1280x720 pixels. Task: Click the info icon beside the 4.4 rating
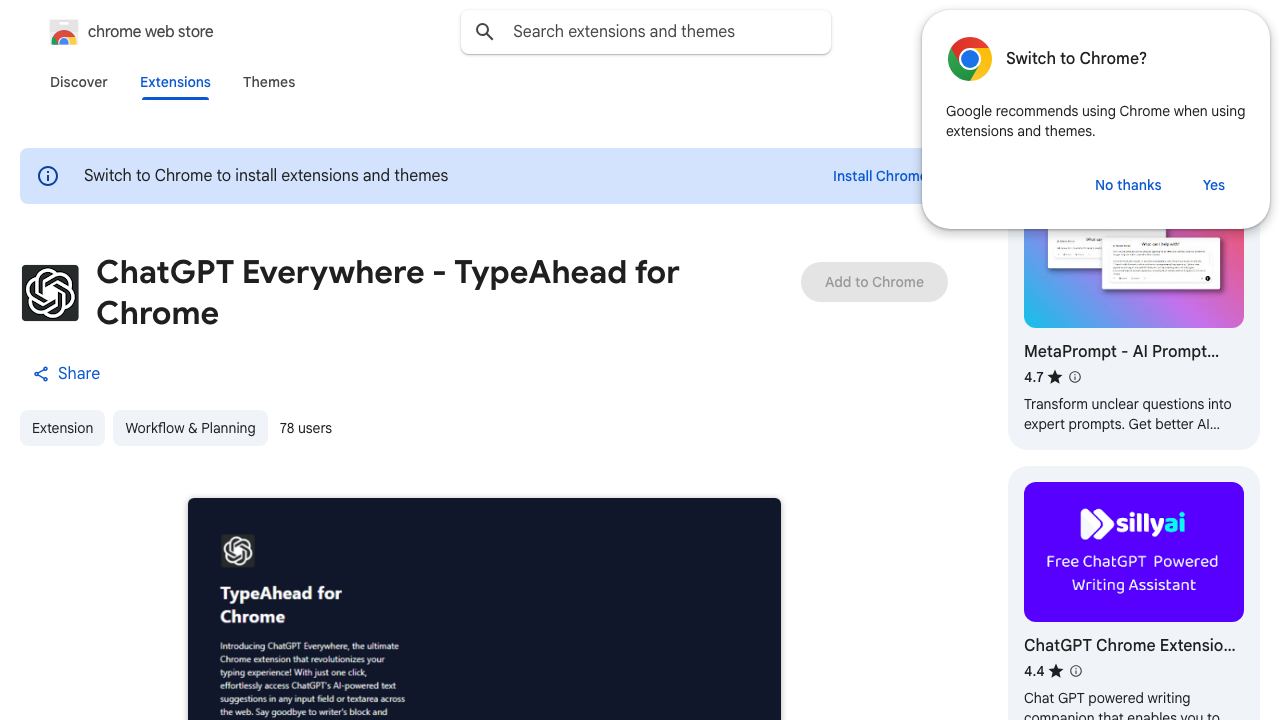[x=1076, y=671]
